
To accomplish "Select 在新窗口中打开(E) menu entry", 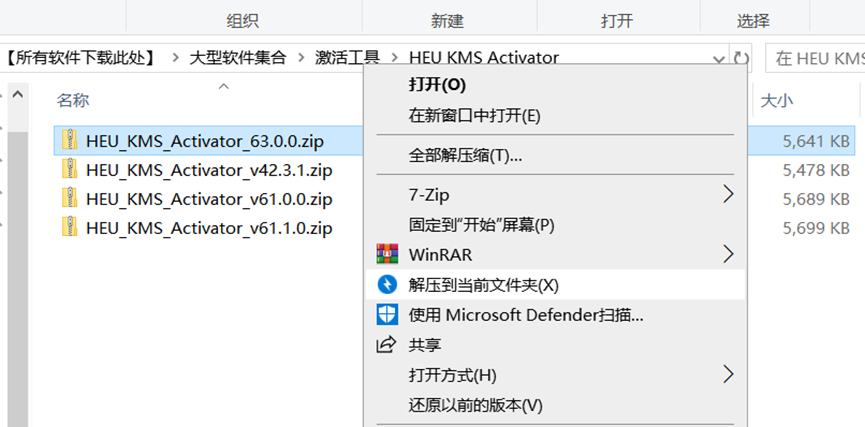I will (474, 115).
